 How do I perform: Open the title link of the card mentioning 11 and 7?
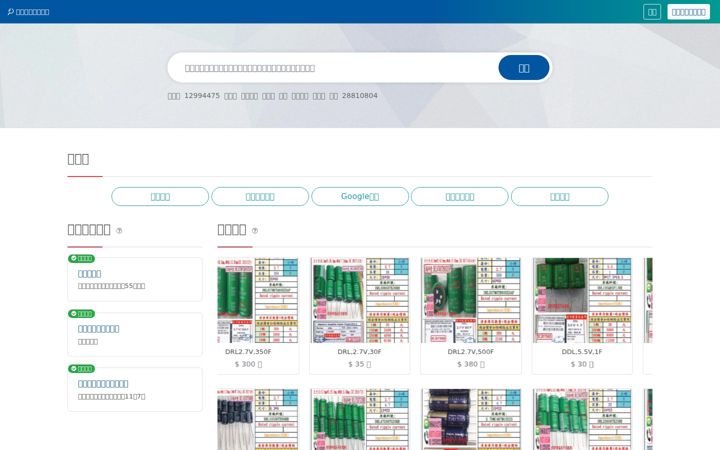click(x=103, y=384)
